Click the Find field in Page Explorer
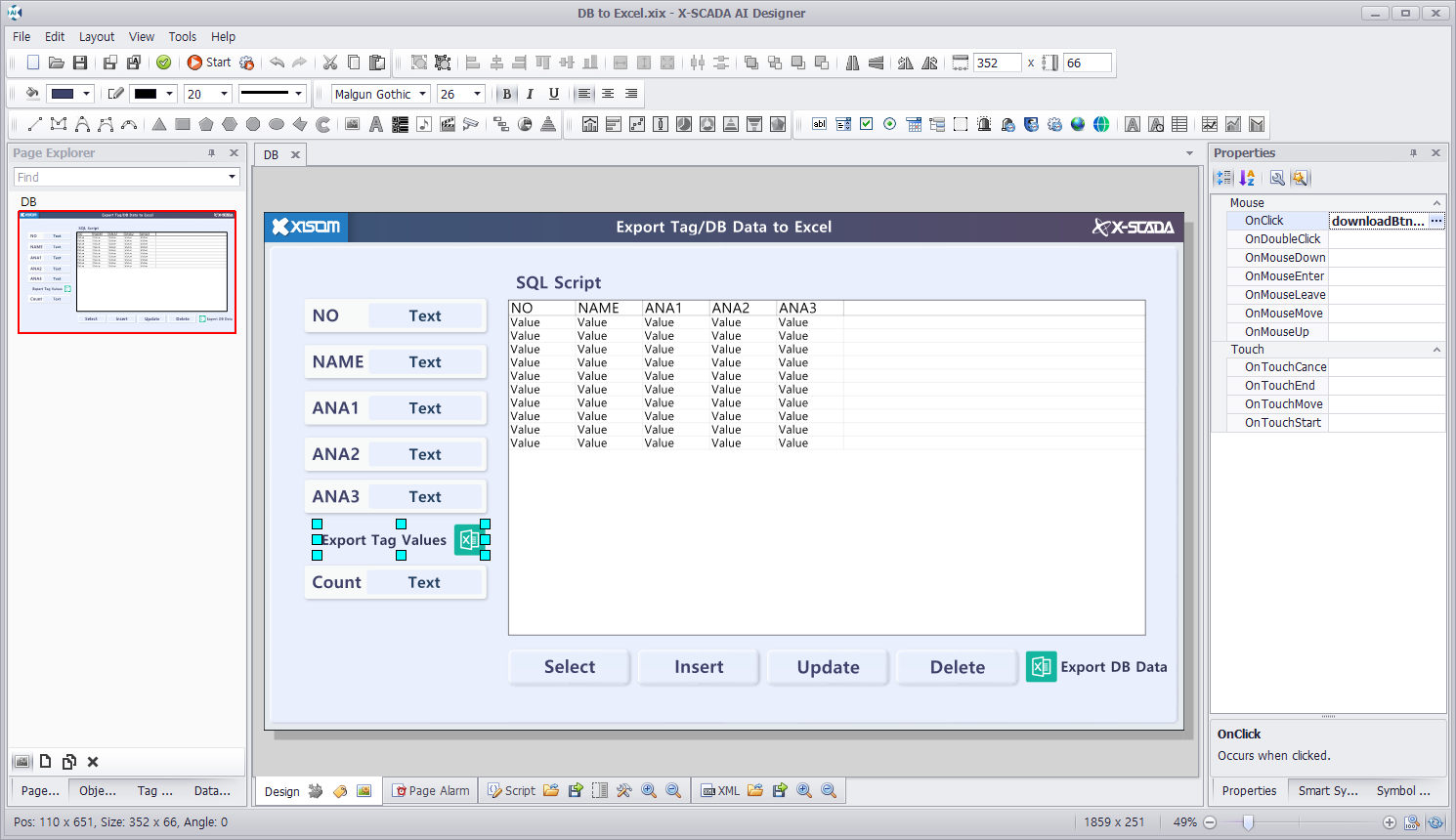1456x840 pixels. pos(119,177)
